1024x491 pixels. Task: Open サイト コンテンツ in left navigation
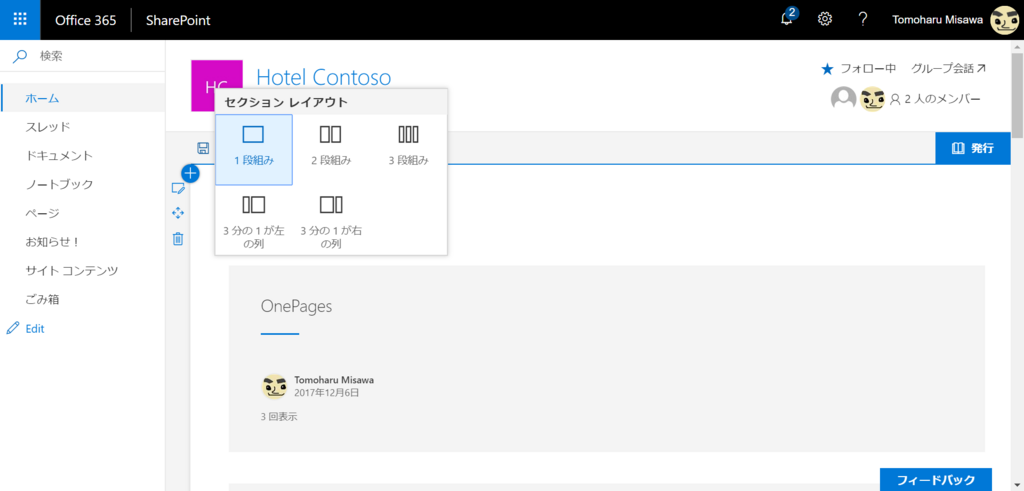coord(82,270)
